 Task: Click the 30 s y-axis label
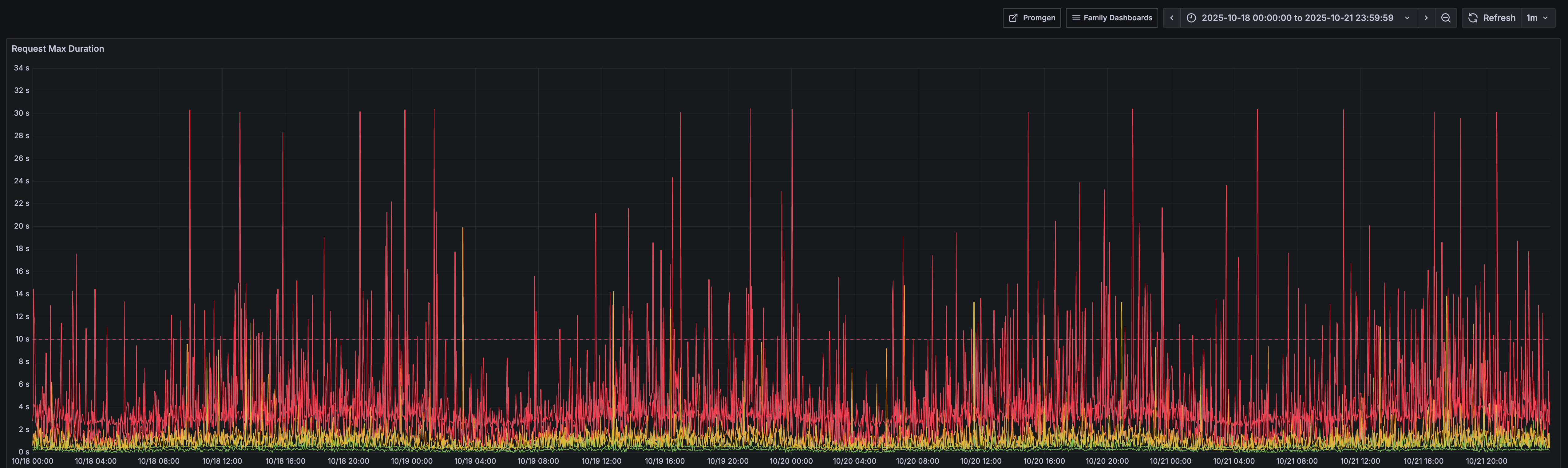click(x=21, y=113)
